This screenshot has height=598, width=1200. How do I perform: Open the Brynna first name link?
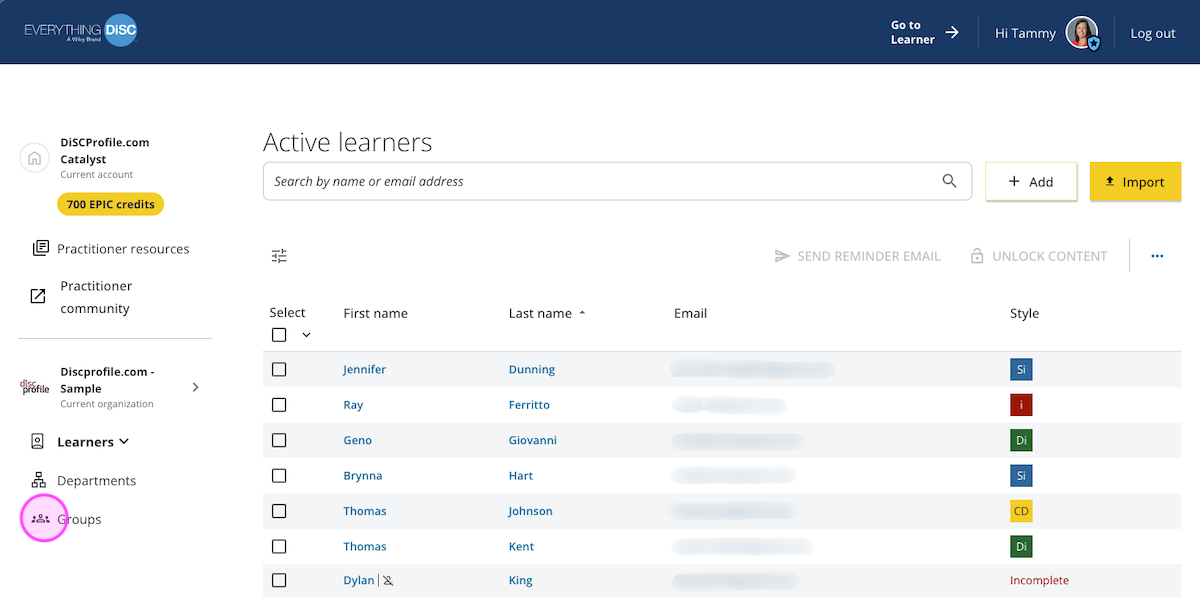pyautogui.click(x=362, y=475)
